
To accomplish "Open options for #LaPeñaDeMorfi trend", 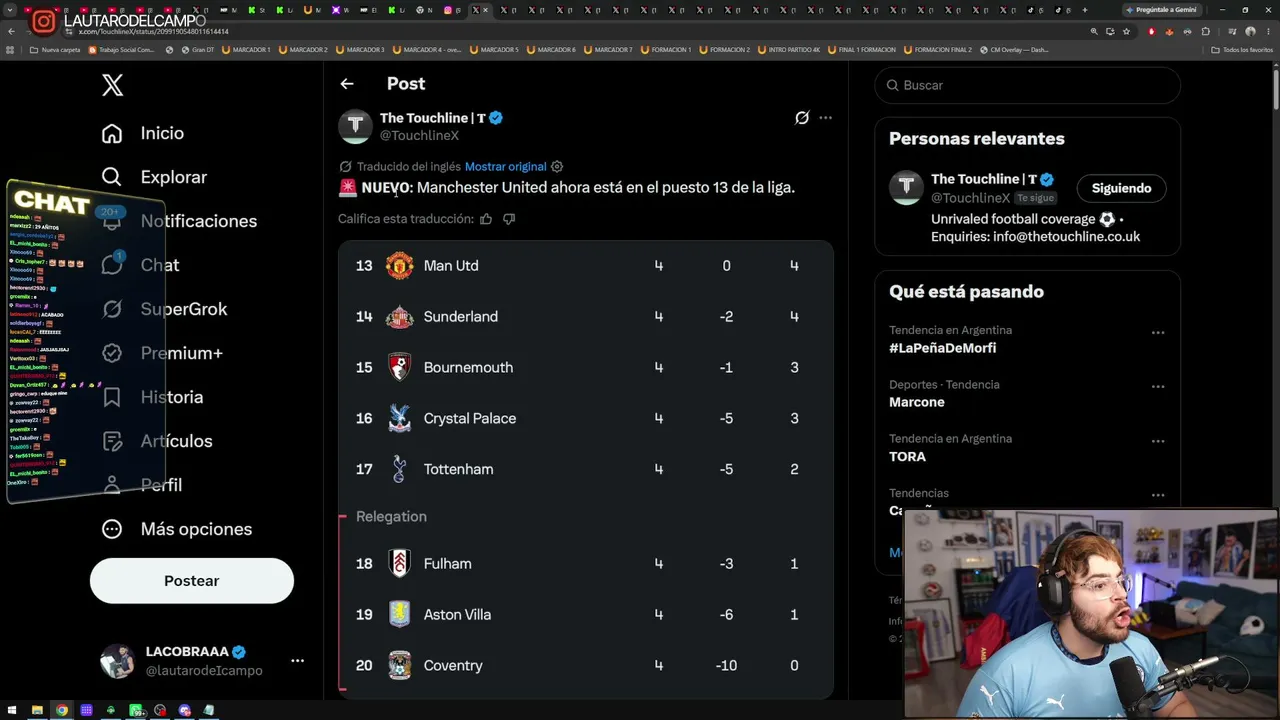I will [1157, 333].
